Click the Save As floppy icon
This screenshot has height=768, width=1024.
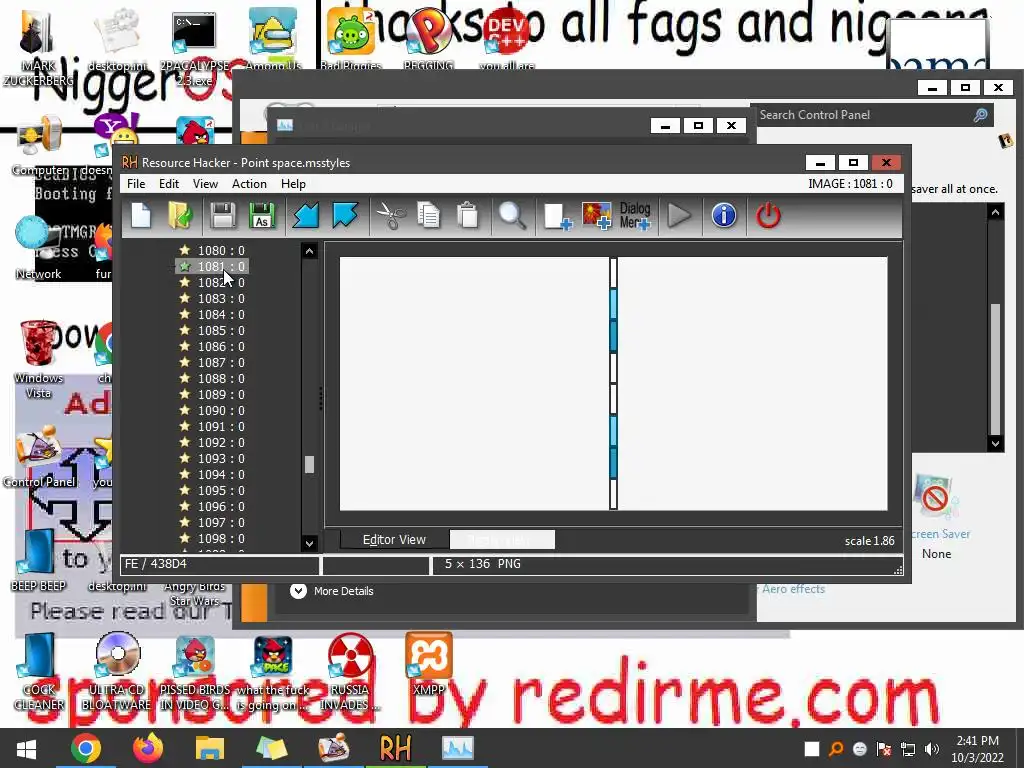click(262, 216)
